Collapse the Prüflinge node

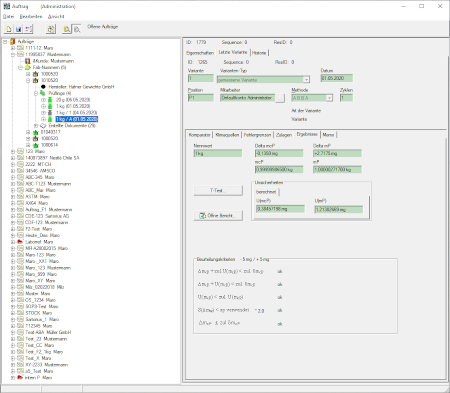tap(36, 94)
